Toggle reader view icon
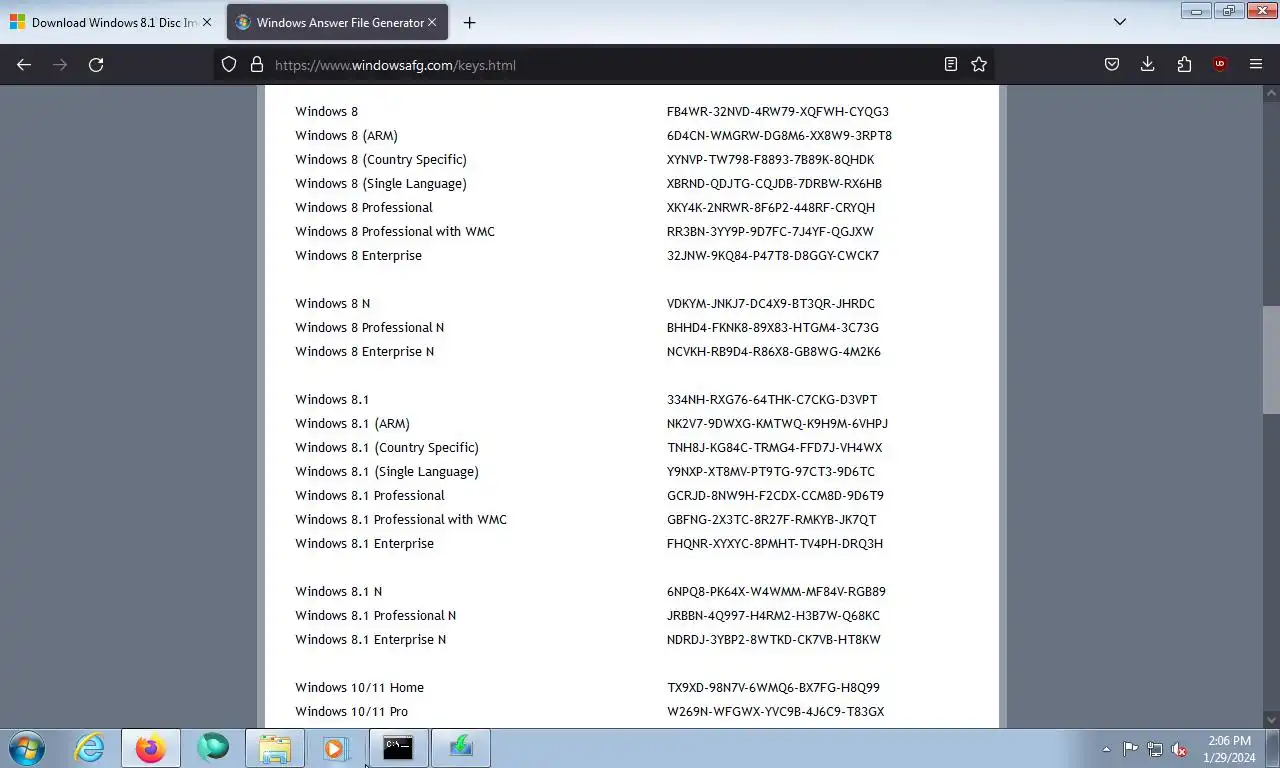 (951, 64)
